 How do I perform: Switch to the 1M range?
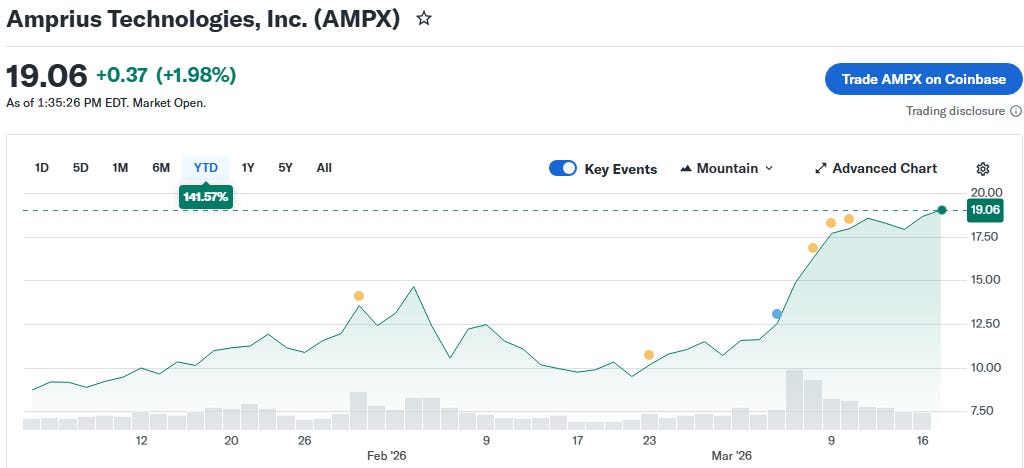click(120, 168)
